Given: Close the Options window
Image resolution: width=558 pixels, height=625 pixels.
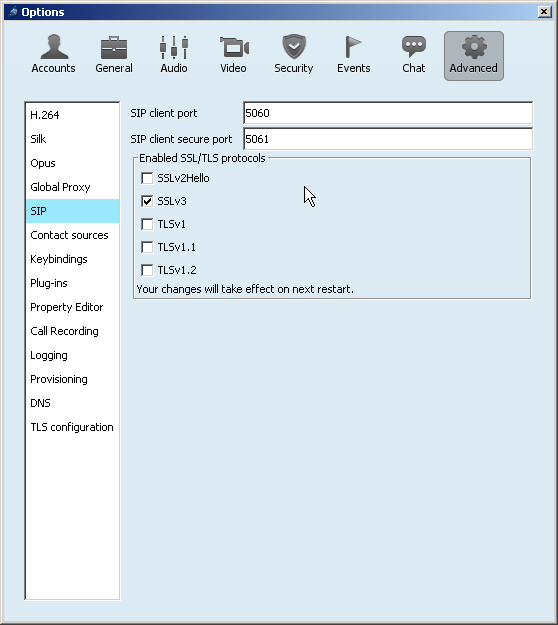Looking at the screenshot, I should [x=544, y=12].
